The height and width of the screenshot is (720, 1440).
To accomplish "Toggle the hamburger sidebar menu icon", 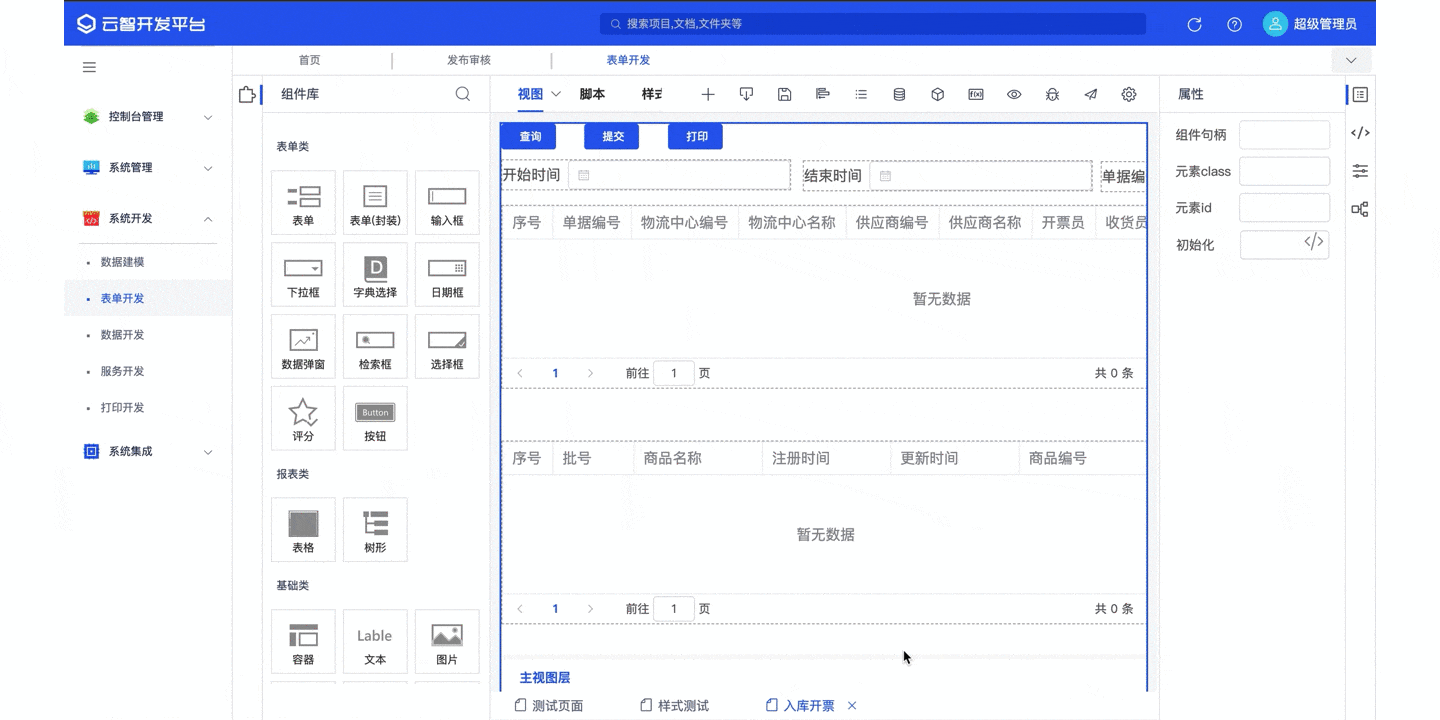I will pyautogui.click(x=89, y=67).
